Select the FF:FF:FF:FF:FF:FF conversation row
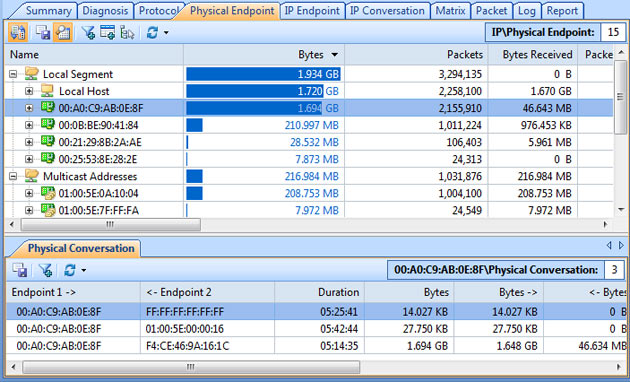Screen dimensions: 630x382 coord(316,312)
